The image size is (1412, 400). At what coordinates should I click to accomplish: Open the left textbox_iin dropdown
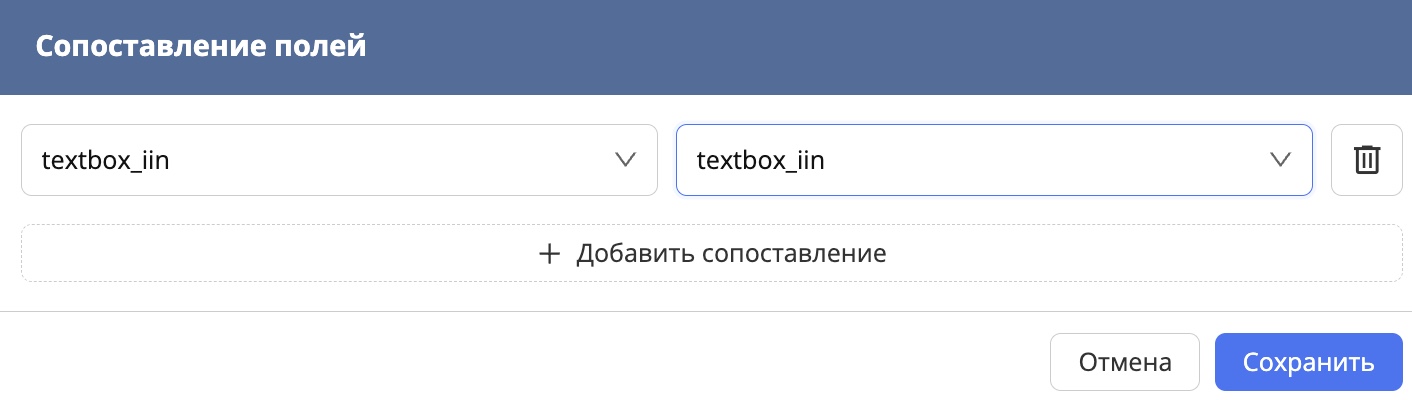coord(339,160)
